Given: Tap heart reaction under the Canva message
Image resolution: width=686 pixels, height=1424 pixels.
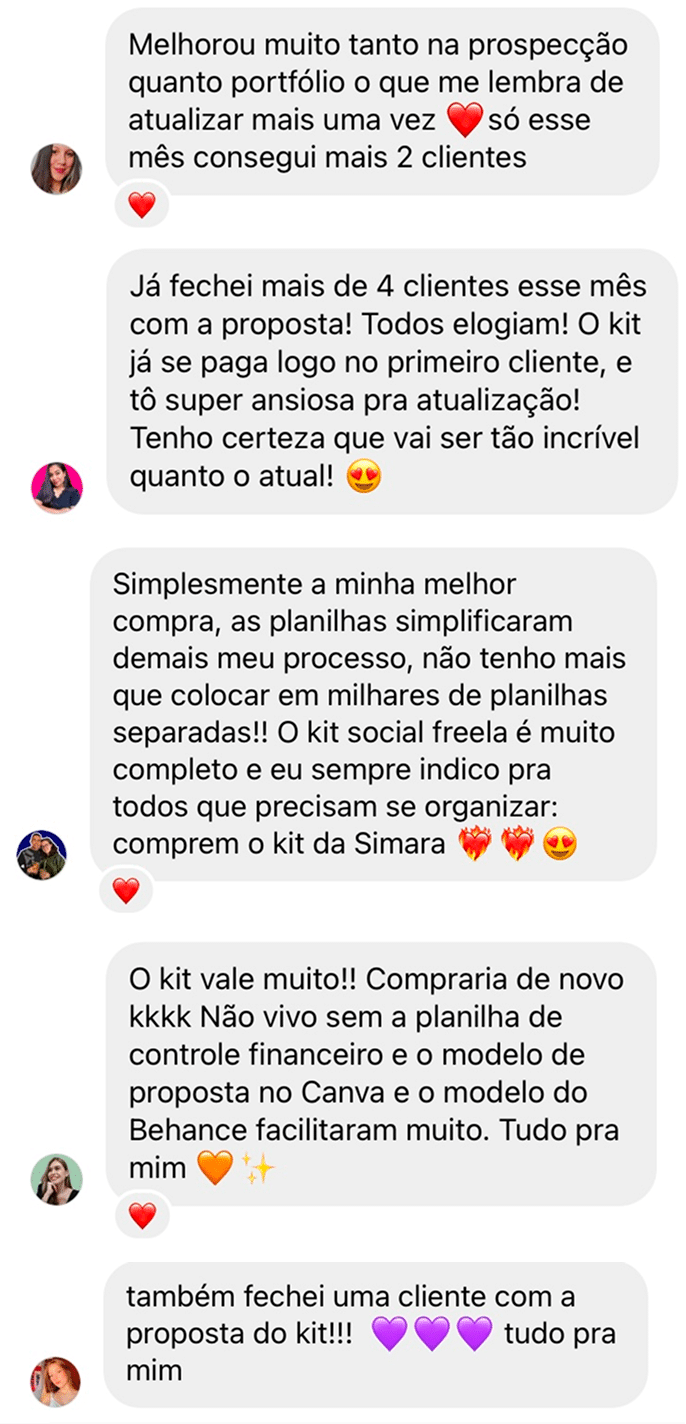Looking at the screenshot, I should (142, 1215).
